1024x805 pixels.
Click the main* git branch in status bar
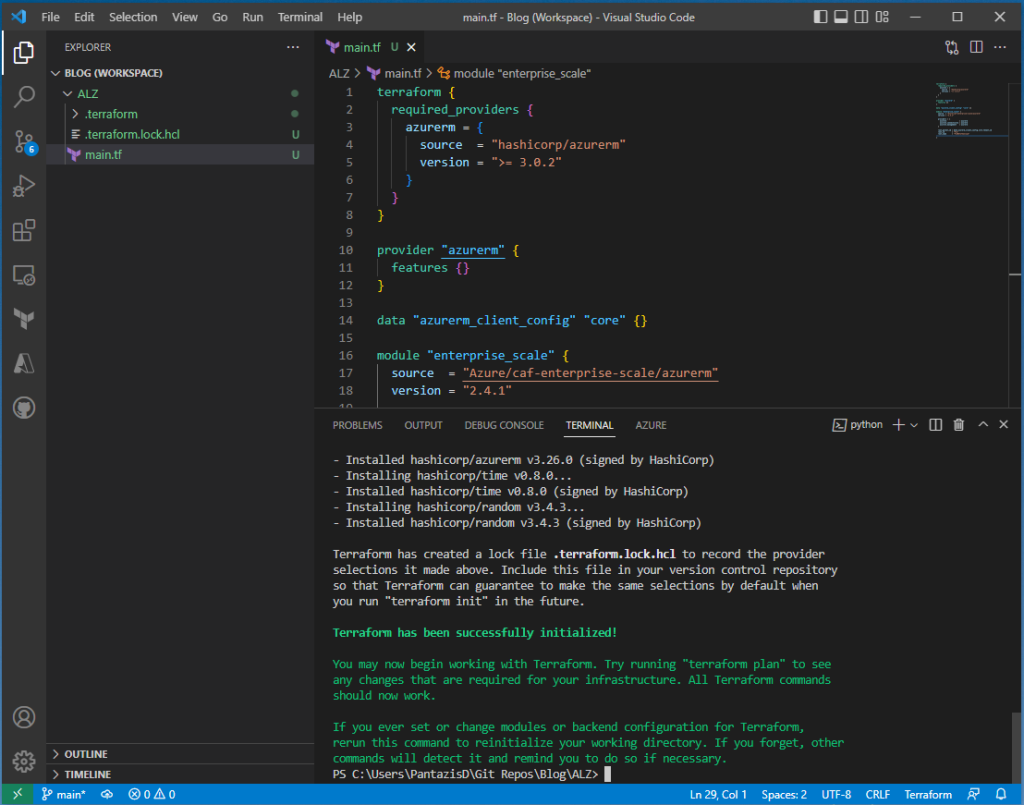(x=64, y=795)
